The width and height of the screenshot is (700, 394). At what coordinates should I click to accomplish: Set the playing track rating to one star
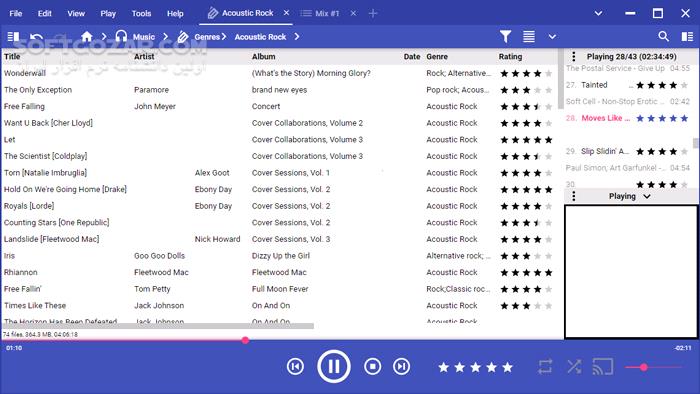(443, 367)
